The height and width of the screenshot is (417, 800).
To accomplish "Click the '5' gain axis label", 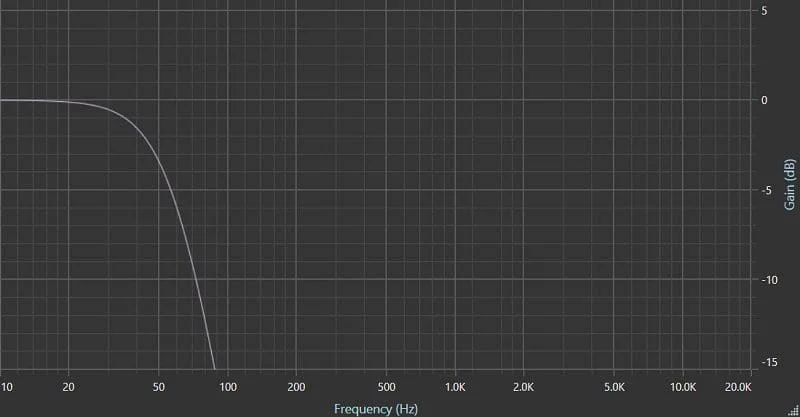I will [x=764, y=11].
